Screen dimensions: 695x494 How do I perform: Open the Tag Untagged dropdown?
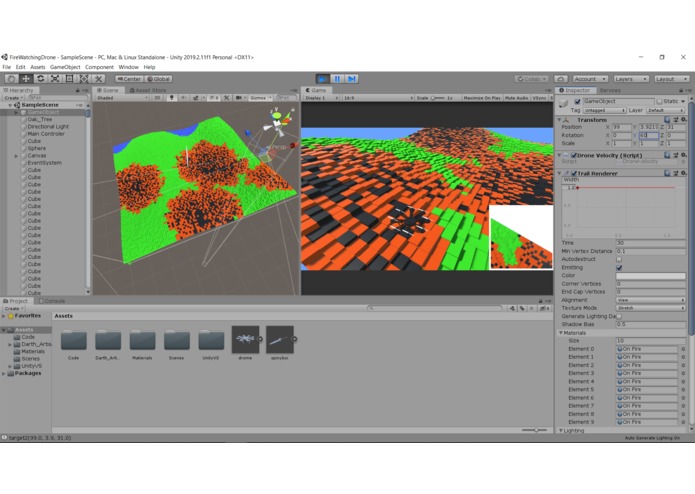click(x=604, y=110)
